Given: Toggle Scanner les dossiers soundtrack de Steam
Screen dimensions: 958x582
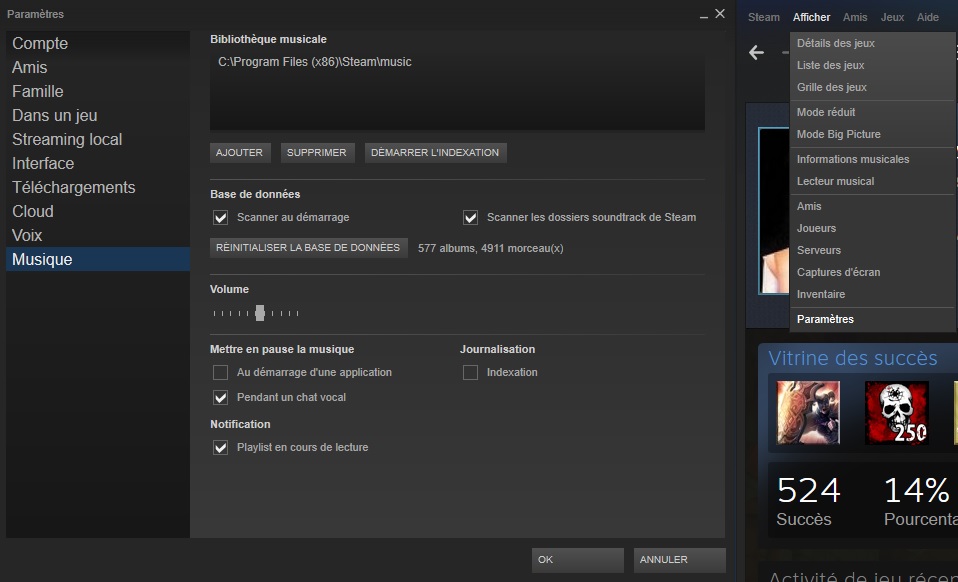Looking at the screenshot, I should (x=471, y=218).
